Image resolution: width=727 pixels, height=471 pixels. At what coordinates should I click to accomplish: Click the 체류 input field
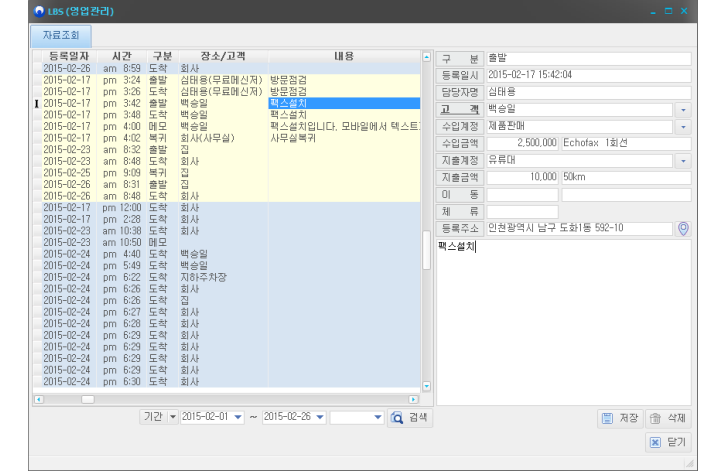(523, 212)
